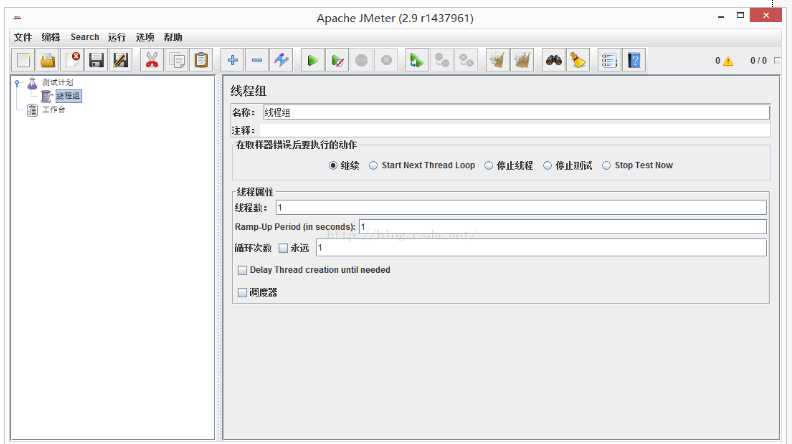The width and height of the screenshot is (792, 444).
Task: Open the 帮助 menu
Action: tap(173, 37)
